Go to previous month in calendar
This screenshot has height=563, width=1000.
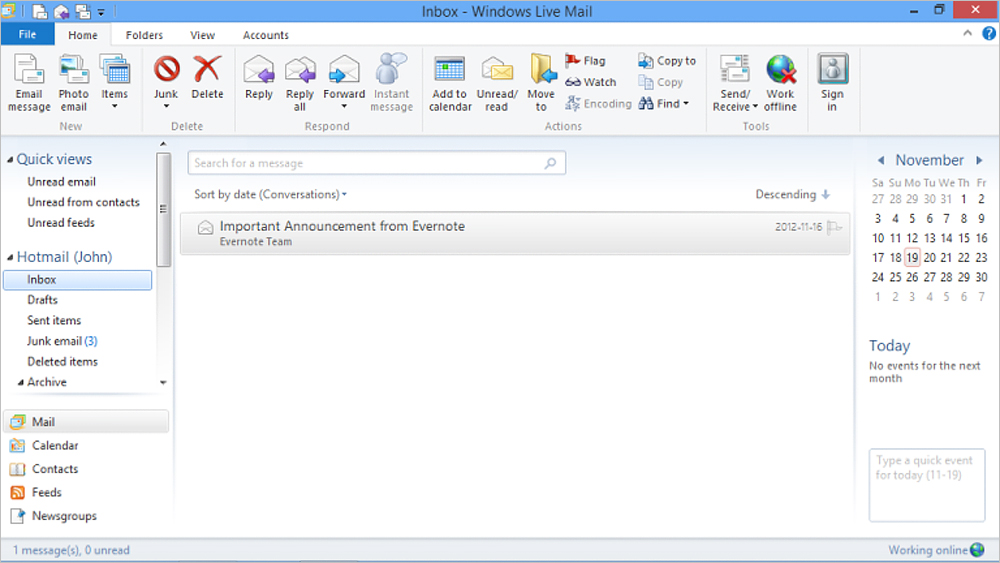pos(881,160)
